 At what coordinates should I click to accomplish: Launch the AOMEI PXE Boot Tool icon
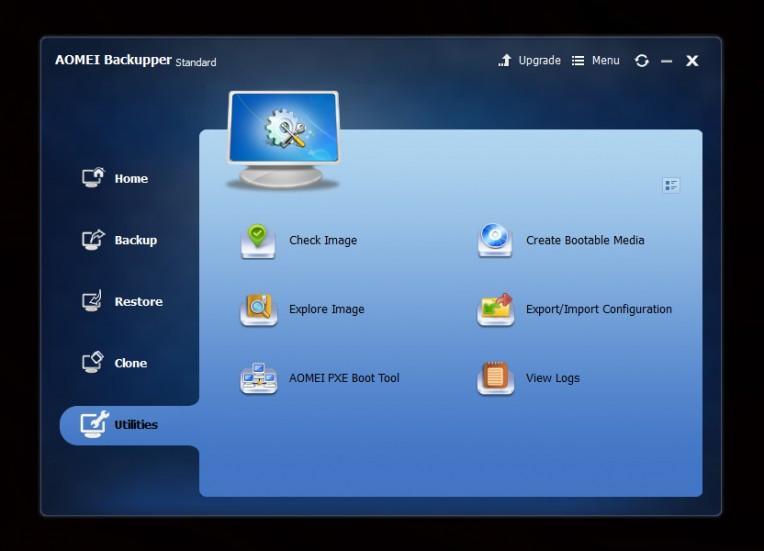258,378
